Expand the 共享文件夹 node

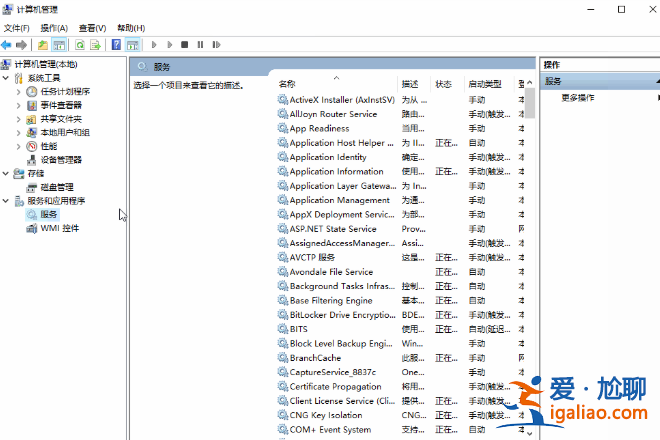coord(18,119)
